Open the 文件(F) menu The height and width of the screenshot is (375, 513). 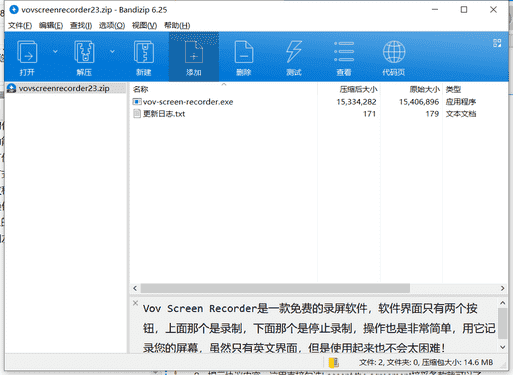click(20, 25)
